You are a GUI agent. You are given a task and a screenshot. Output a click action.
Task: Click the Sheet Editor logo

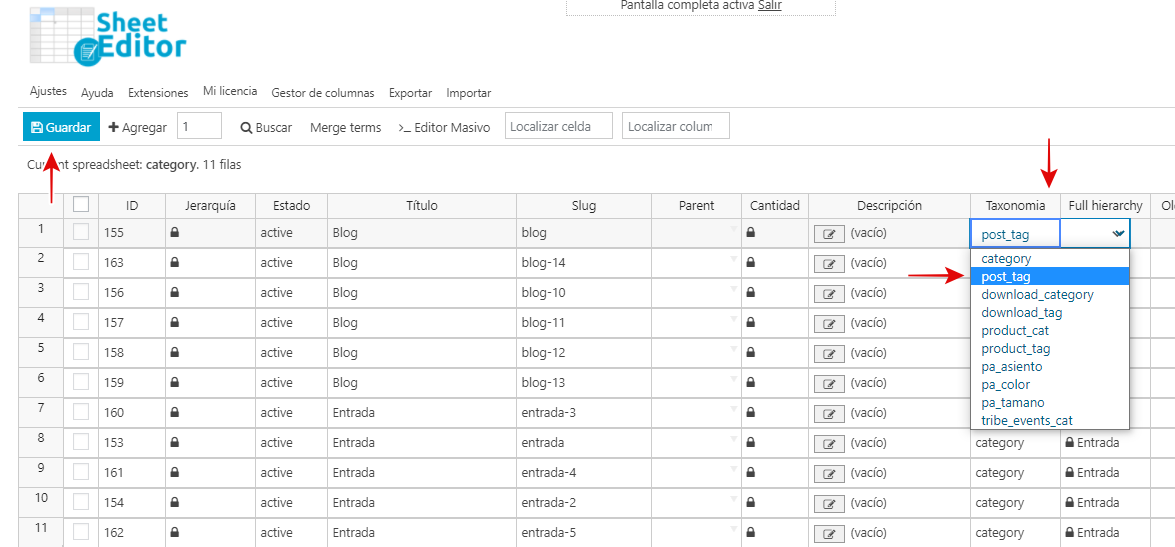click(108, 37)
